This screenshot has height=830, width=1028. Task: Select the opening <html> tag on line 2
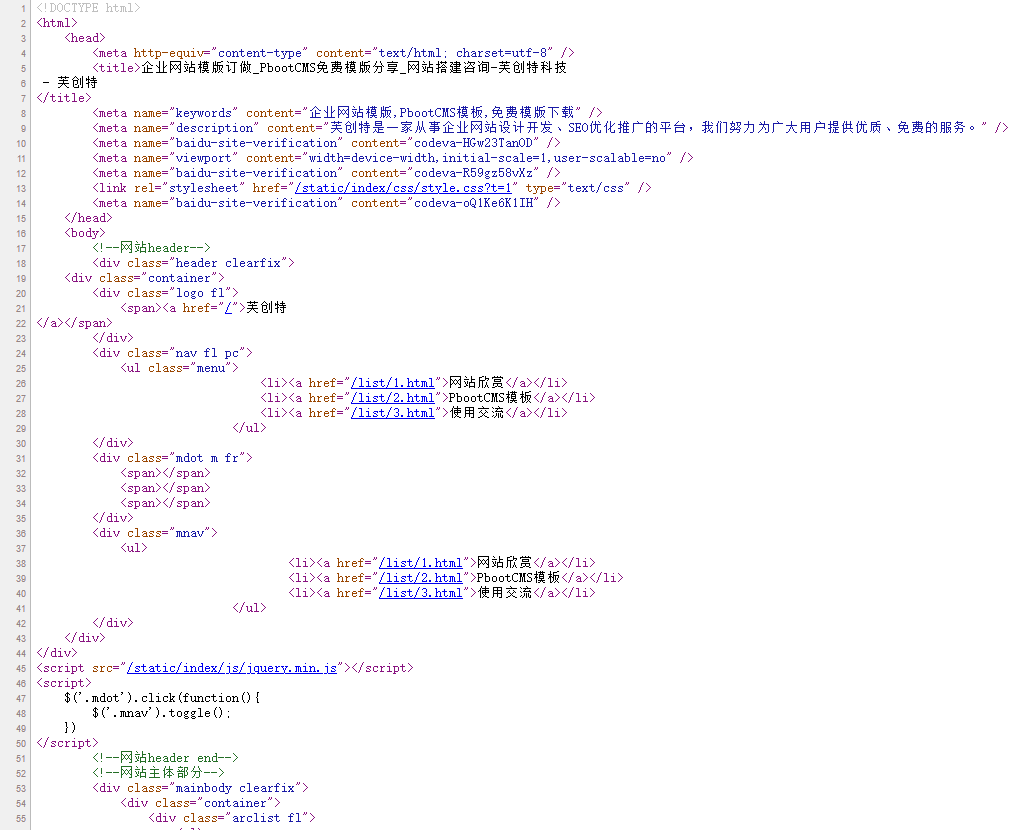[56, 23]
